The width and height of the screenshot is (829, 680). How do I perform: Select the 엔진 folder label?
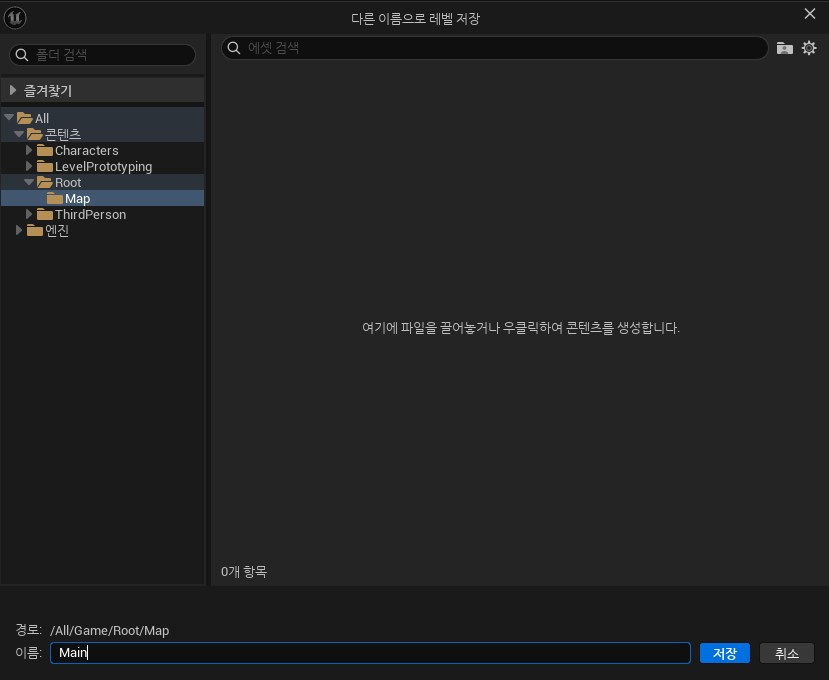57,231
